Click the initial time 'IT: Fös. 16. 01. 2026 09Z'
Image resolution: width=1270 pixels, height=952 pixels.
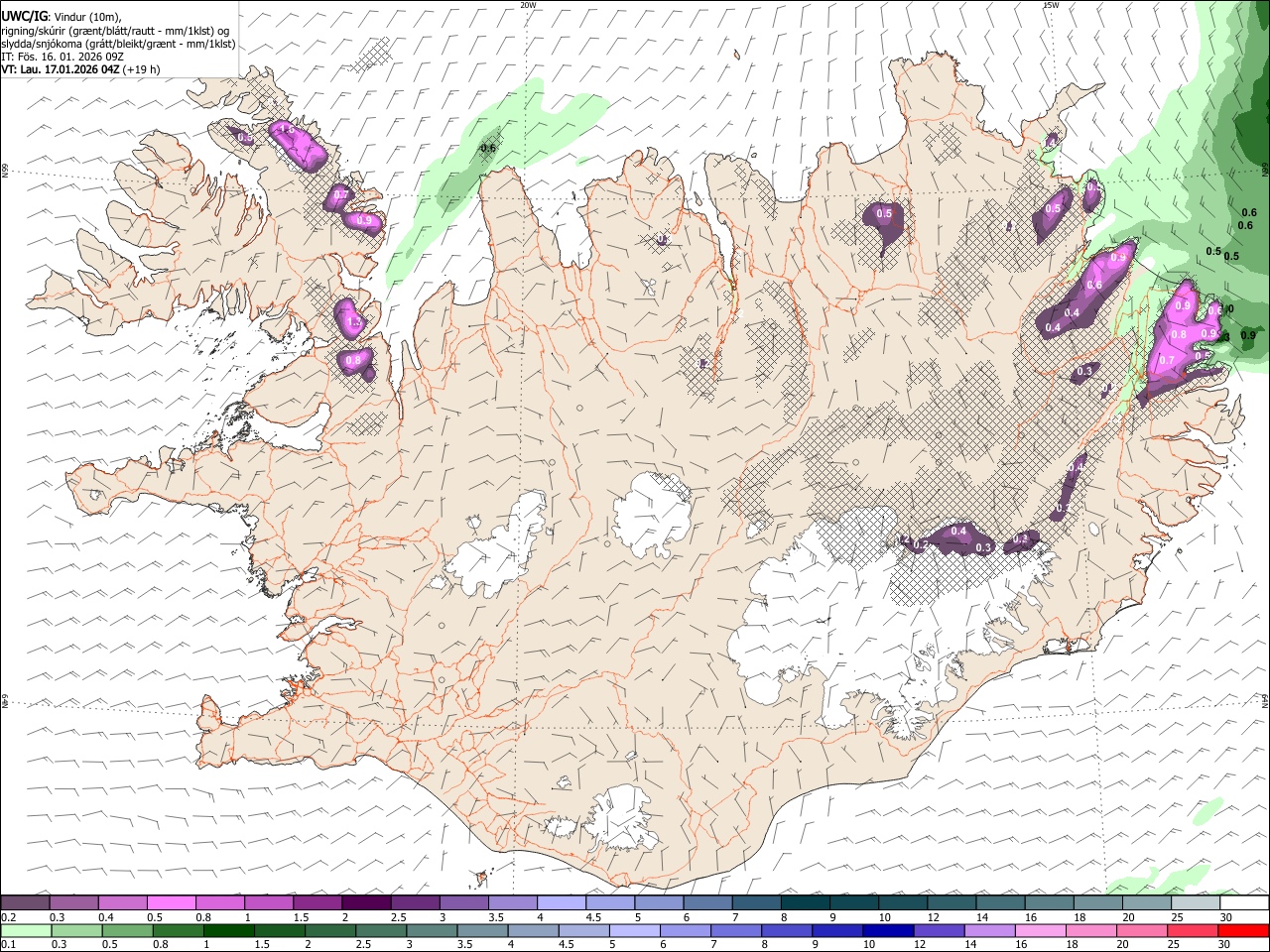click(x=63, y=57)
